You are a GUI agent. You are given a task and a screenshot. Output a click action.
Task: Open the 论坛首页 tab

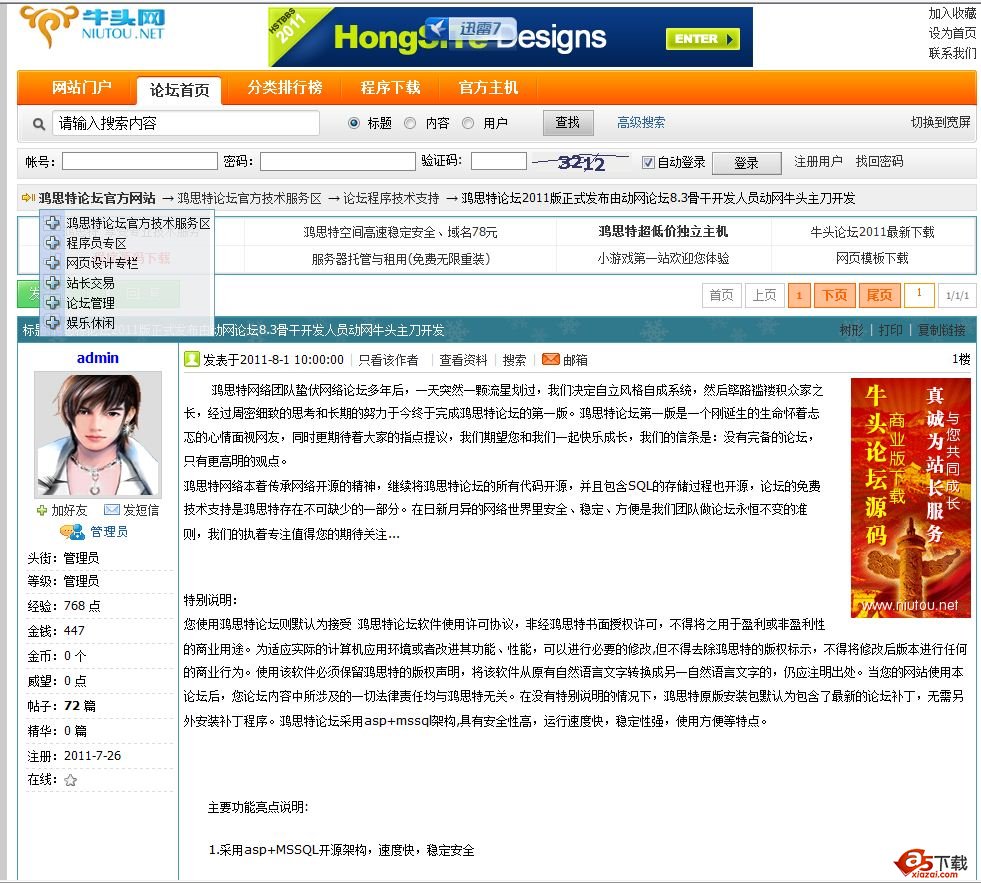(180, 90)
